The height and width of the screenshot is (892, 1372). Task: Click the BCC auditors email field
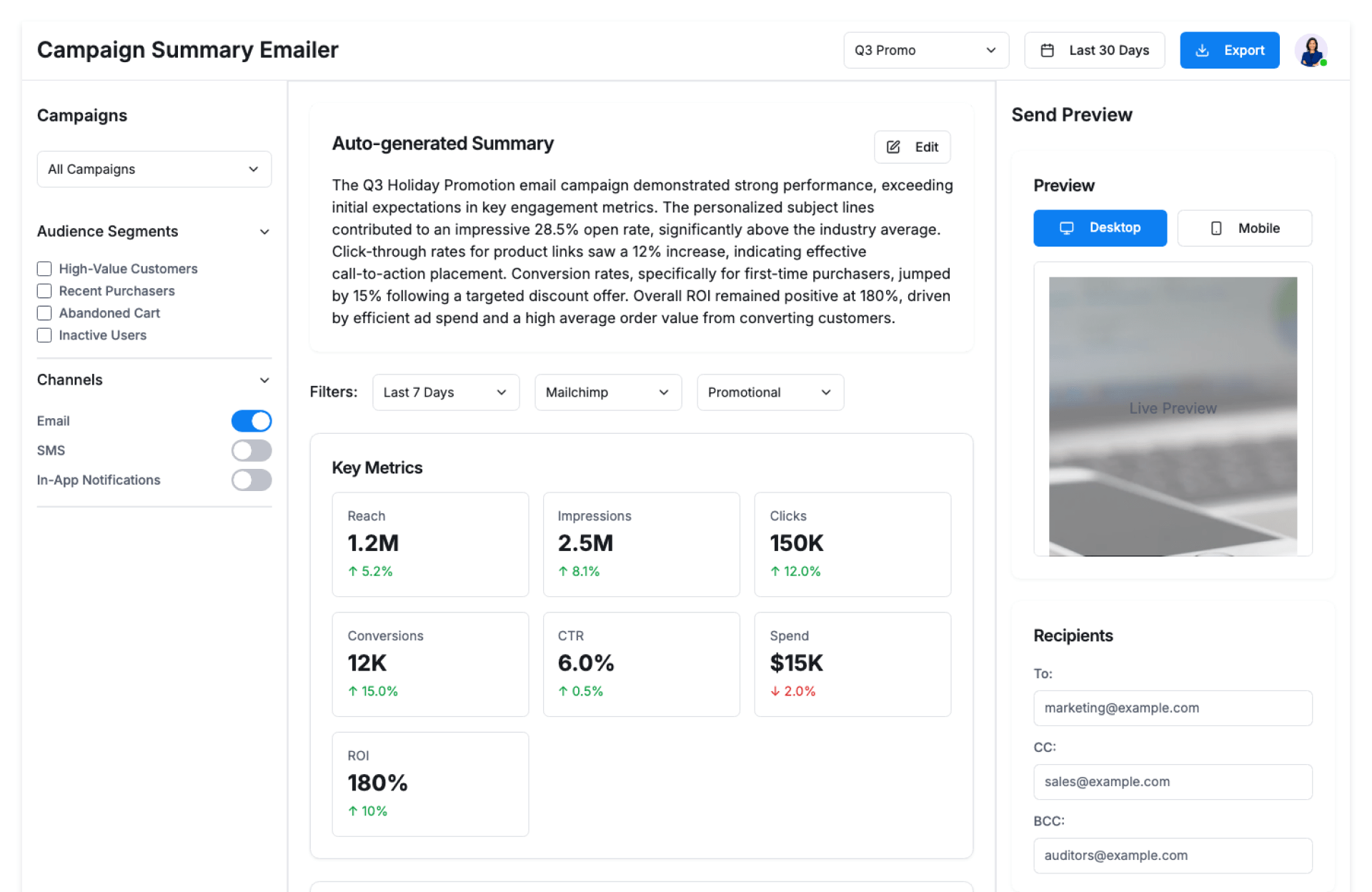click(1173, 856)
